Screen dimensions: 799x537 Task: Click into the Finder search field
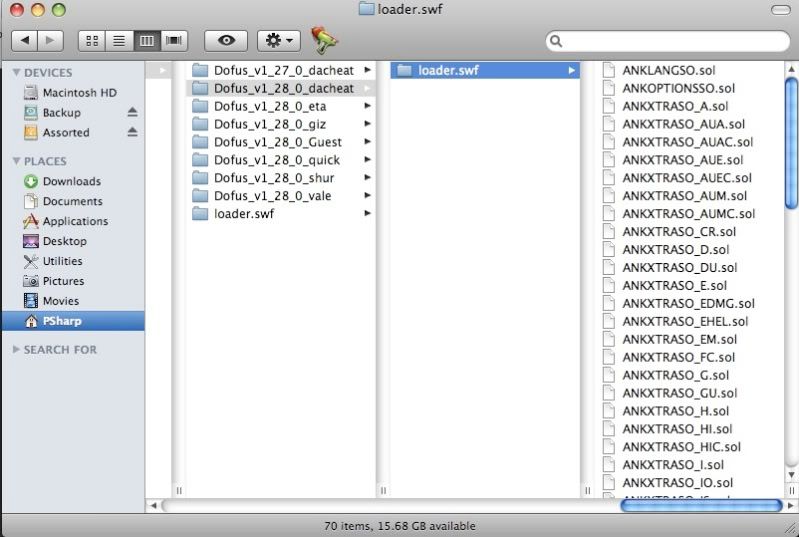668,41
